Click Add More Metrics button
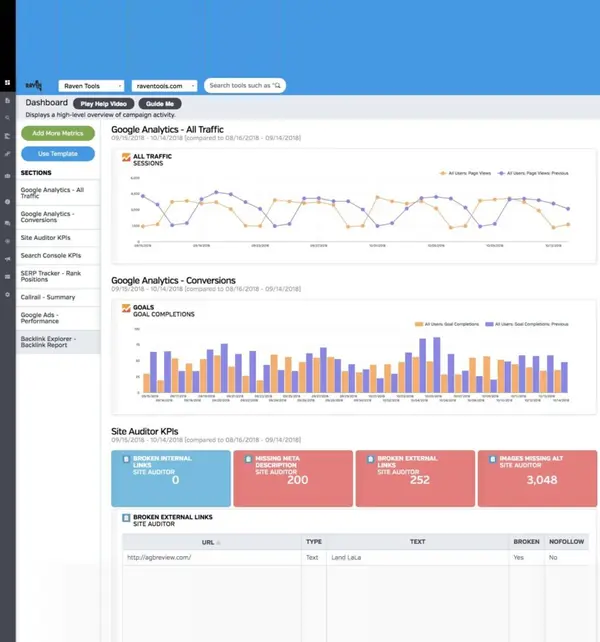 [x=58, y=133]
